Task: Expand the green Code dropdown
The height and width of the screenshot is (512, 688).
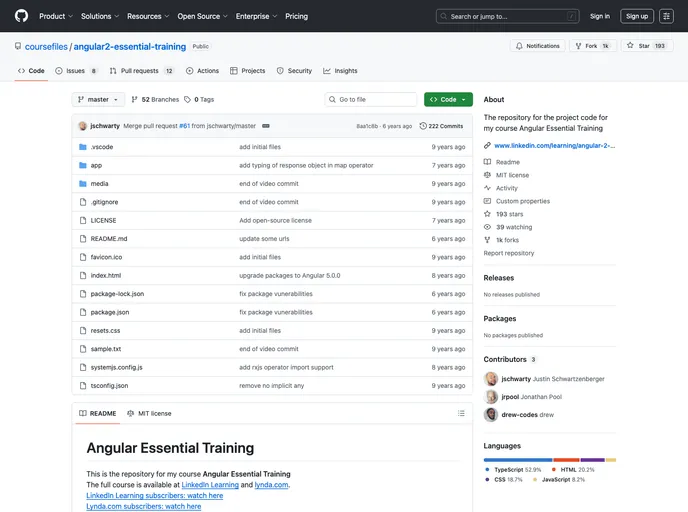Action: 448,100
